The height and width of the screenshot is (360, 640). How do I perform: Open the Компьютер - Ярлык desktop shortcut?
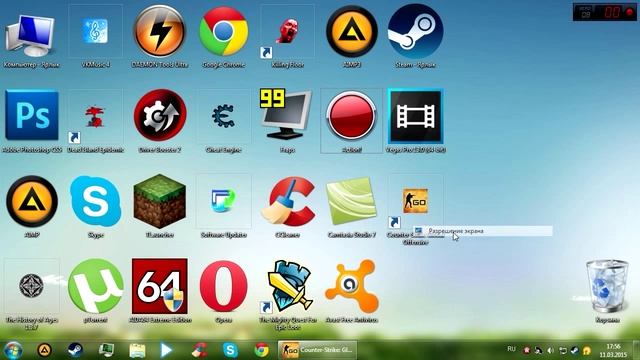(x=31, y=36)
